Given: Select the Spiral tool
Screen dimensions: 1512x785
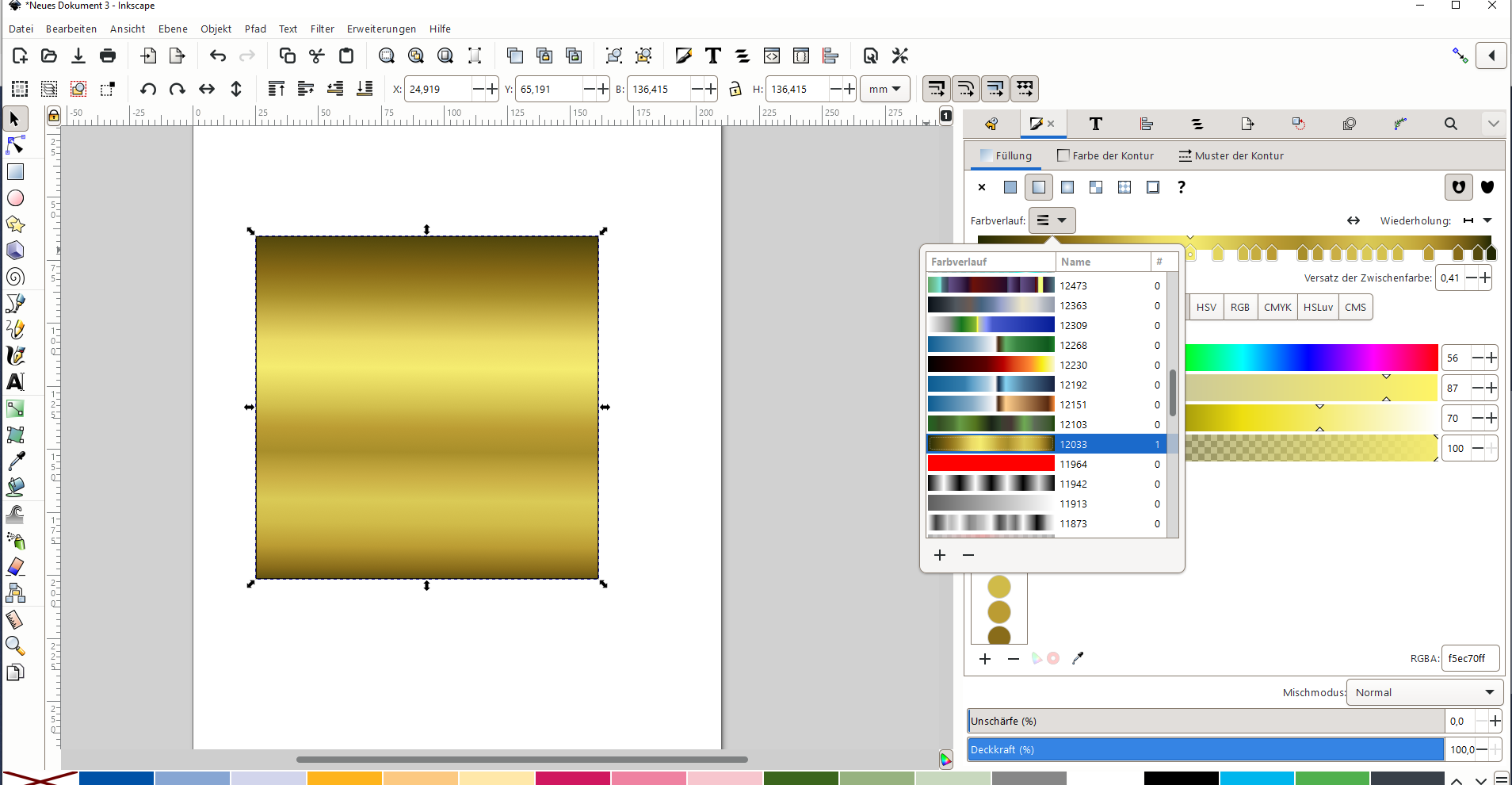Looking at the screenshot, I should (x=16, y=277).
